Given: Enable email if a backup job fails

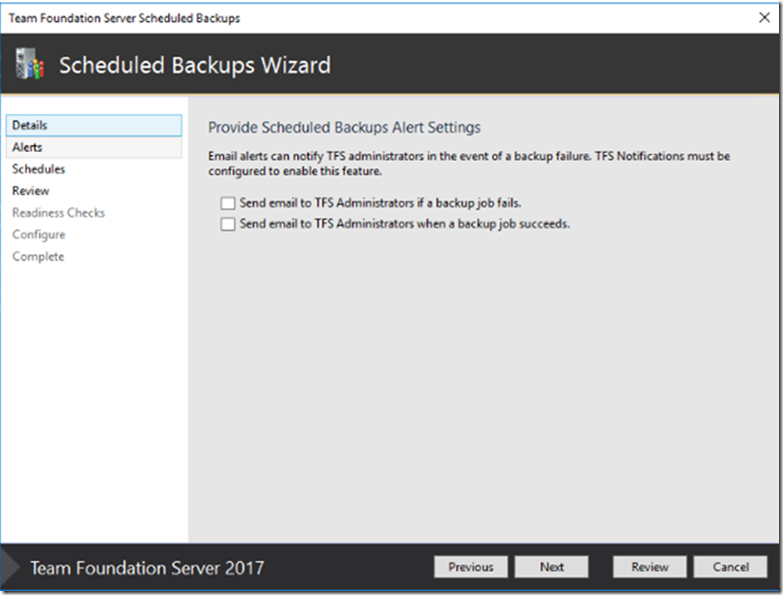Looking at the screenshot, I should (x=228, y=203).
